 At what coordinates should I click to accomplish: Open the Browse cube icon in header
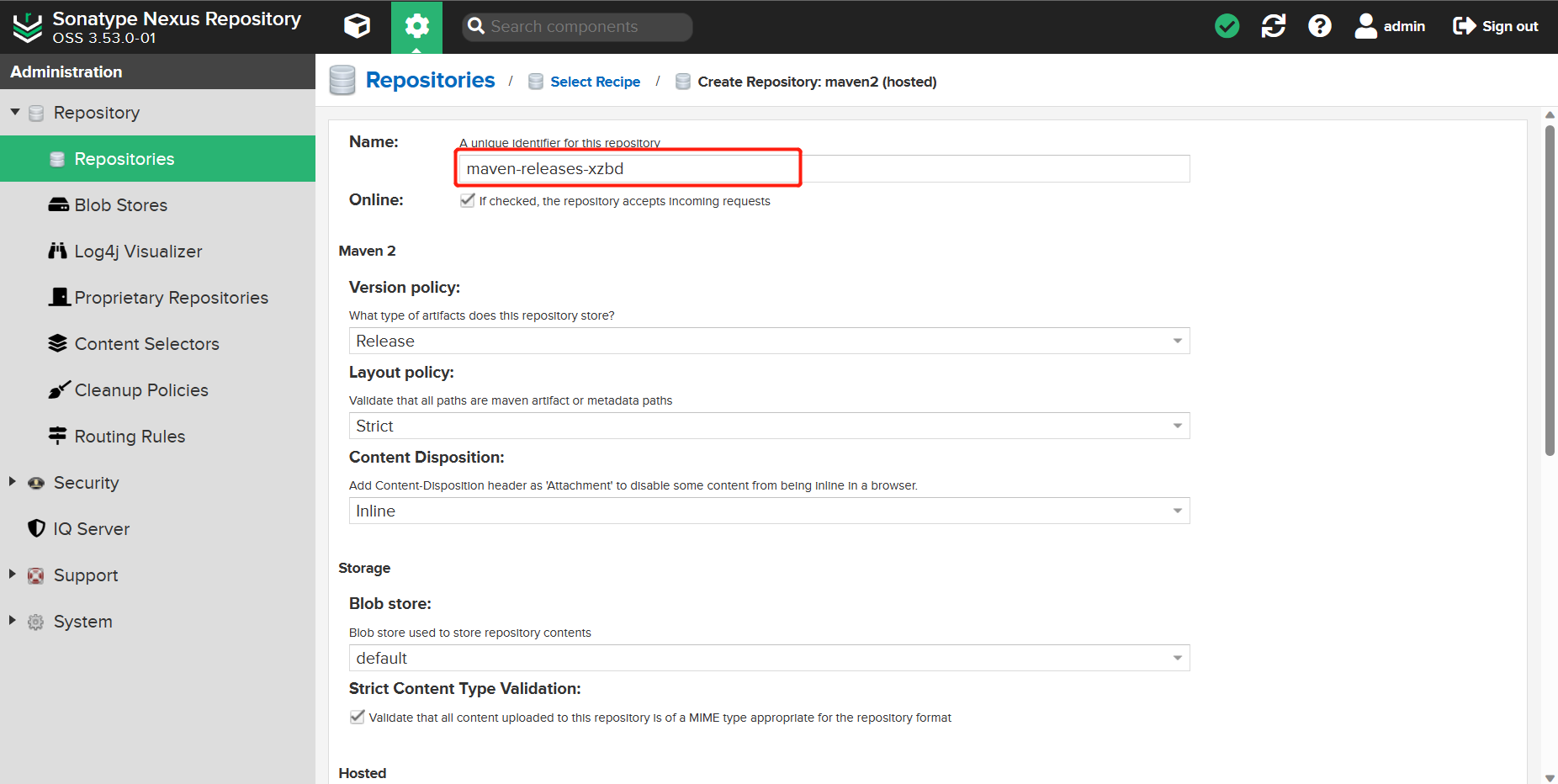click(x=357, y=26)
